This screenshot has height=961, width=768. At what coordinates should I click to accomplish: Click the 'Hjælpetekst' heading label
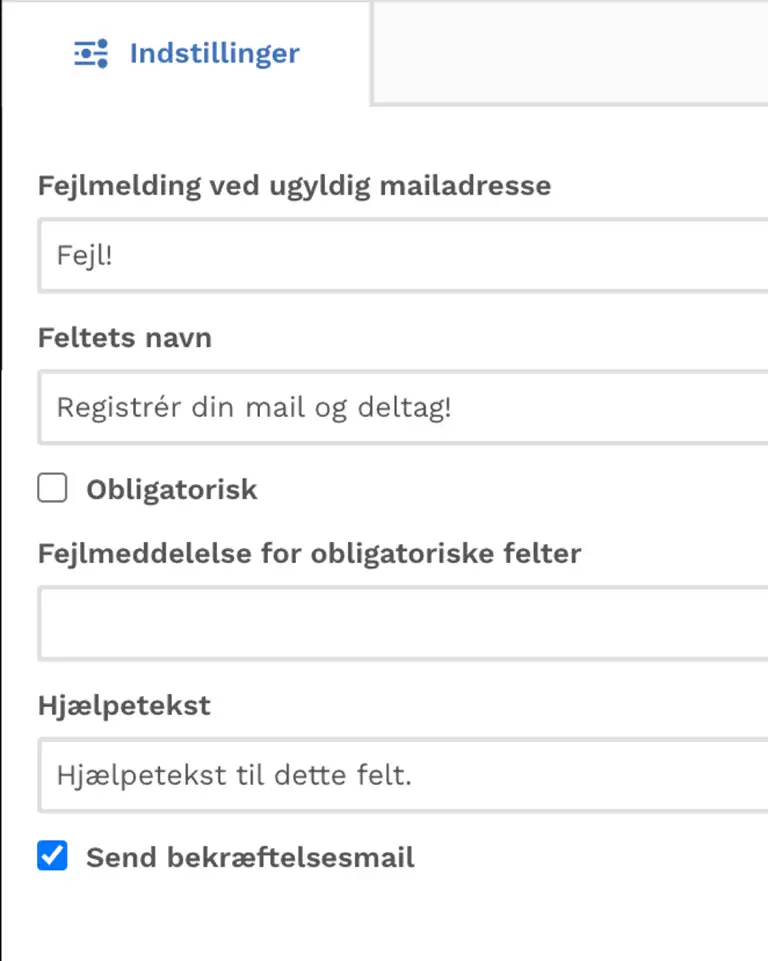[124, 706]
